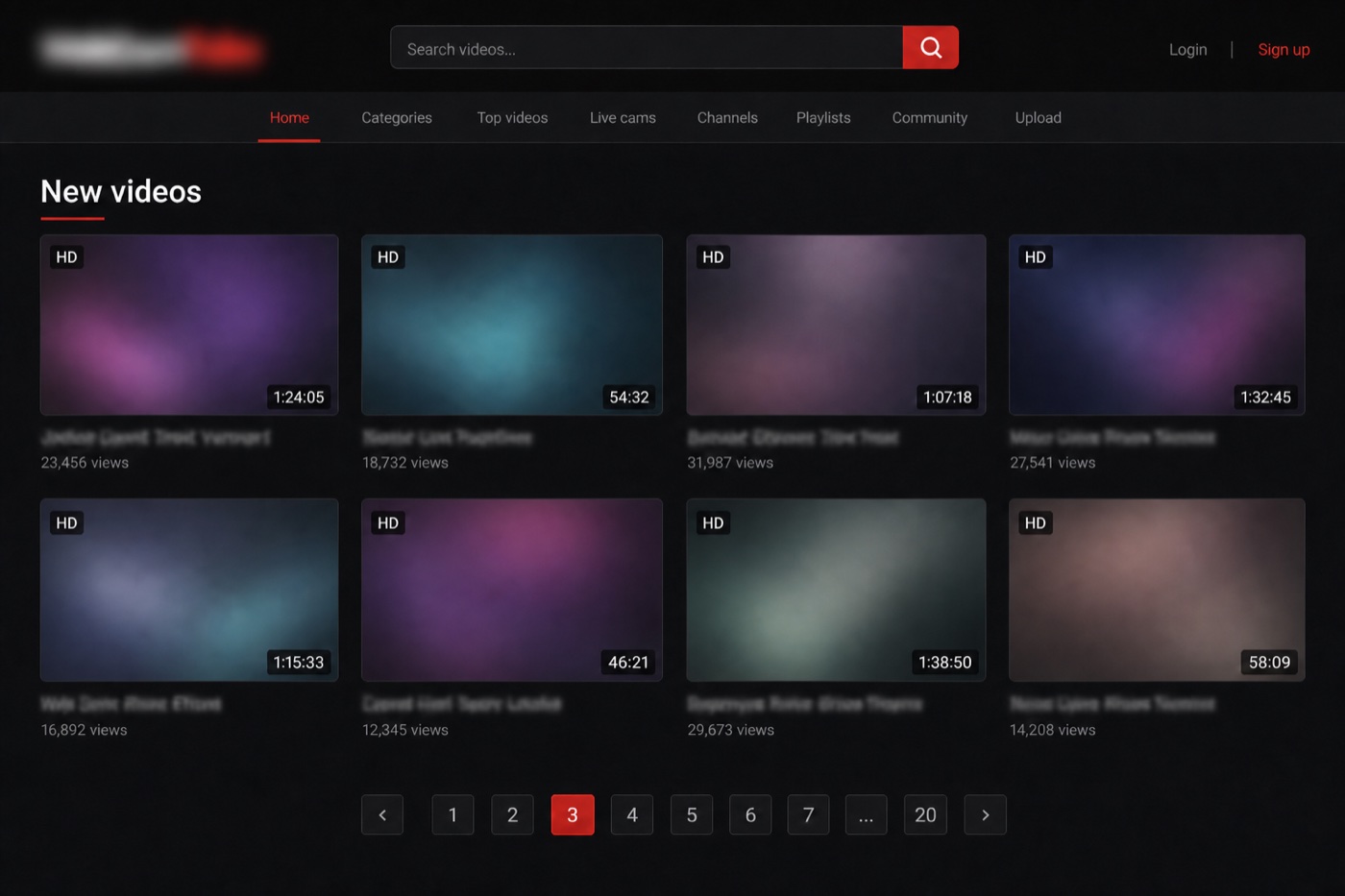This screenshot has height=896, width=1345.
Task: Open video thumbnail with 14,208 views
Action: [1157, 590]
